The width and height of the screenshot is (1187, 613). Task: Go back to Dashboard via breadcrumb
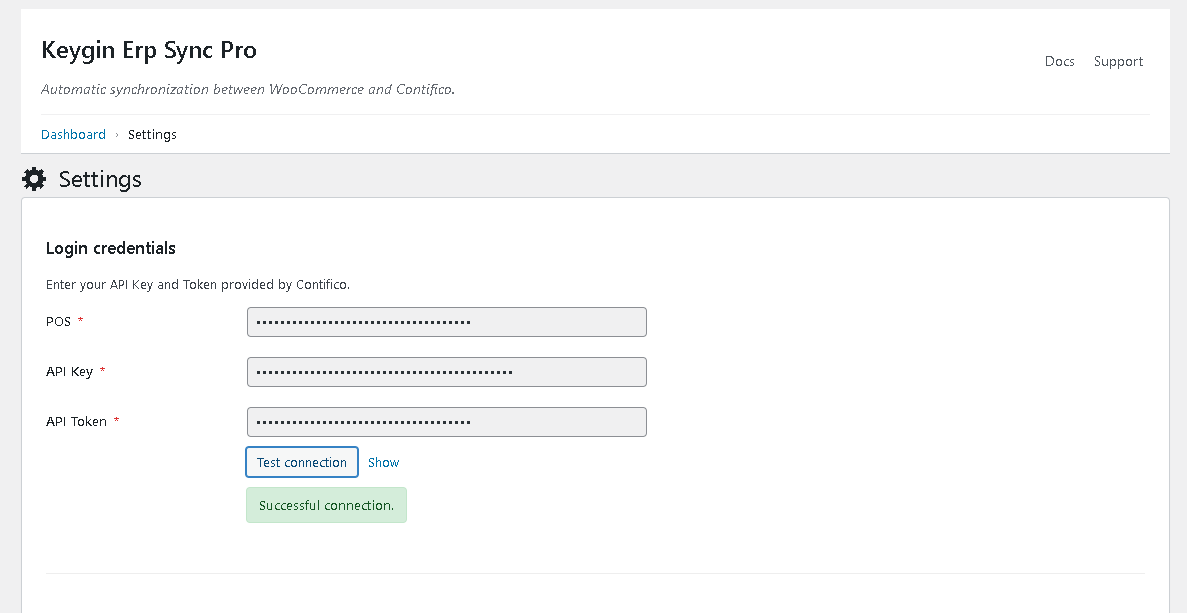point(73,135)
